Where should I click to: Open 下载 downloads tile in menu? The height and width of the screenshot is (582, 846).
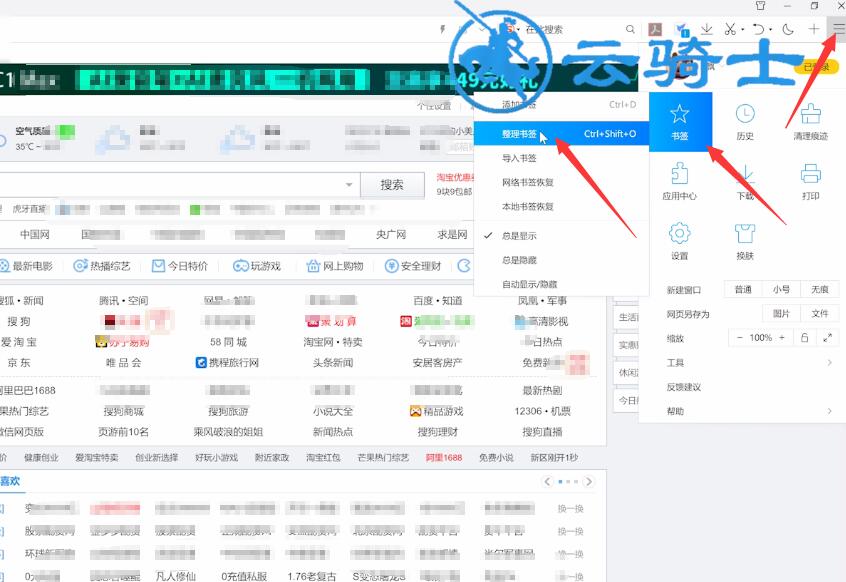coord(745,182)
